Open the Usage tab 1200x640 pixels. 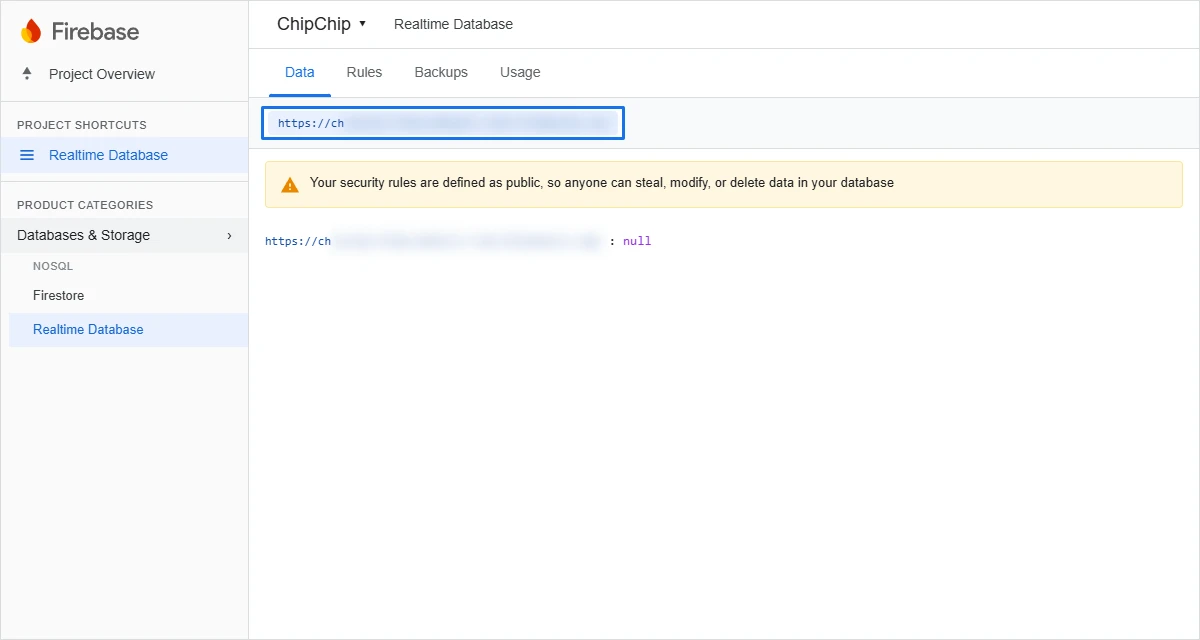[x=520, y=73]
